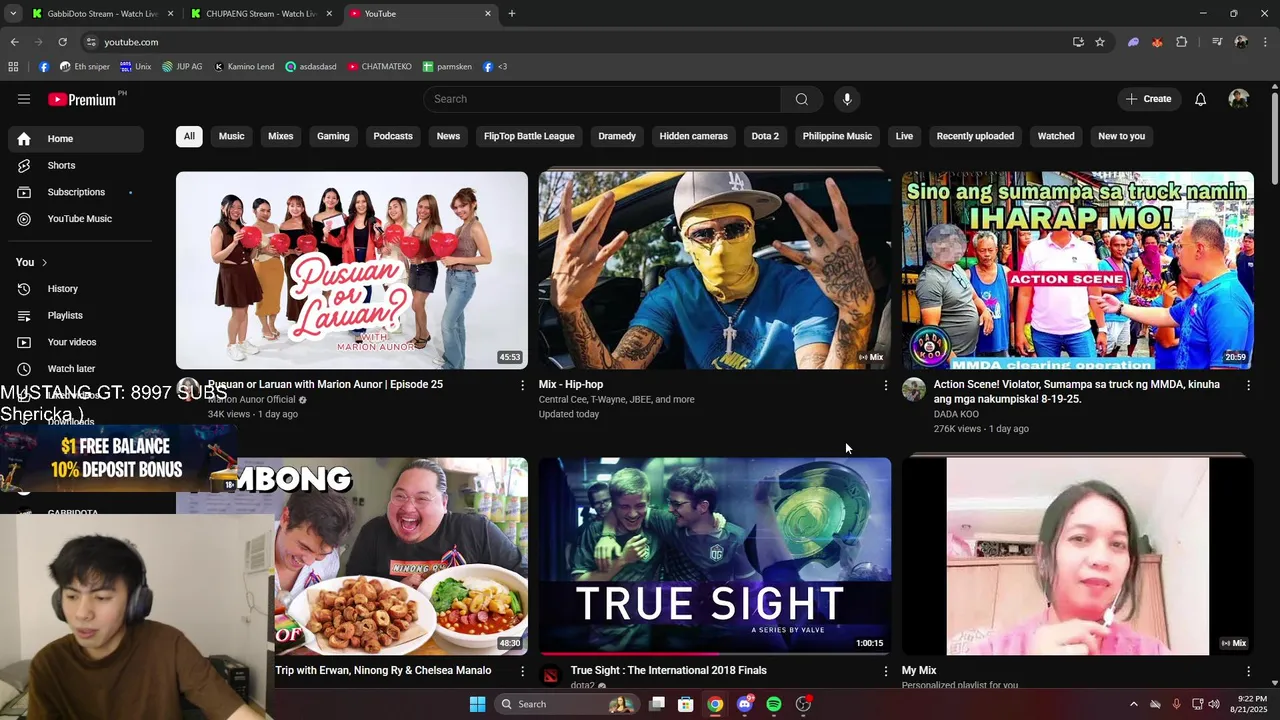Select the Live filter chip
The image size is (1280, 720).
[x=904, y=136]
